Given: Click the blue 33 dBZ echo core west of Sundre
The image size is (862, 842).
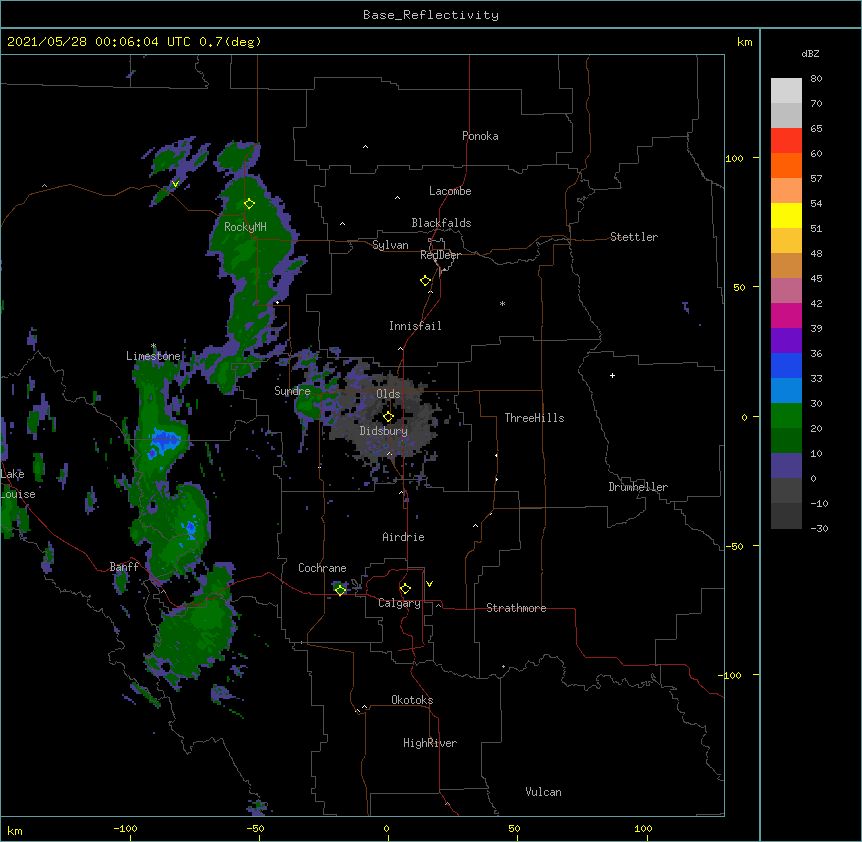Looking at the screenshot, I should pyautogui.click(x=164, y=441).
